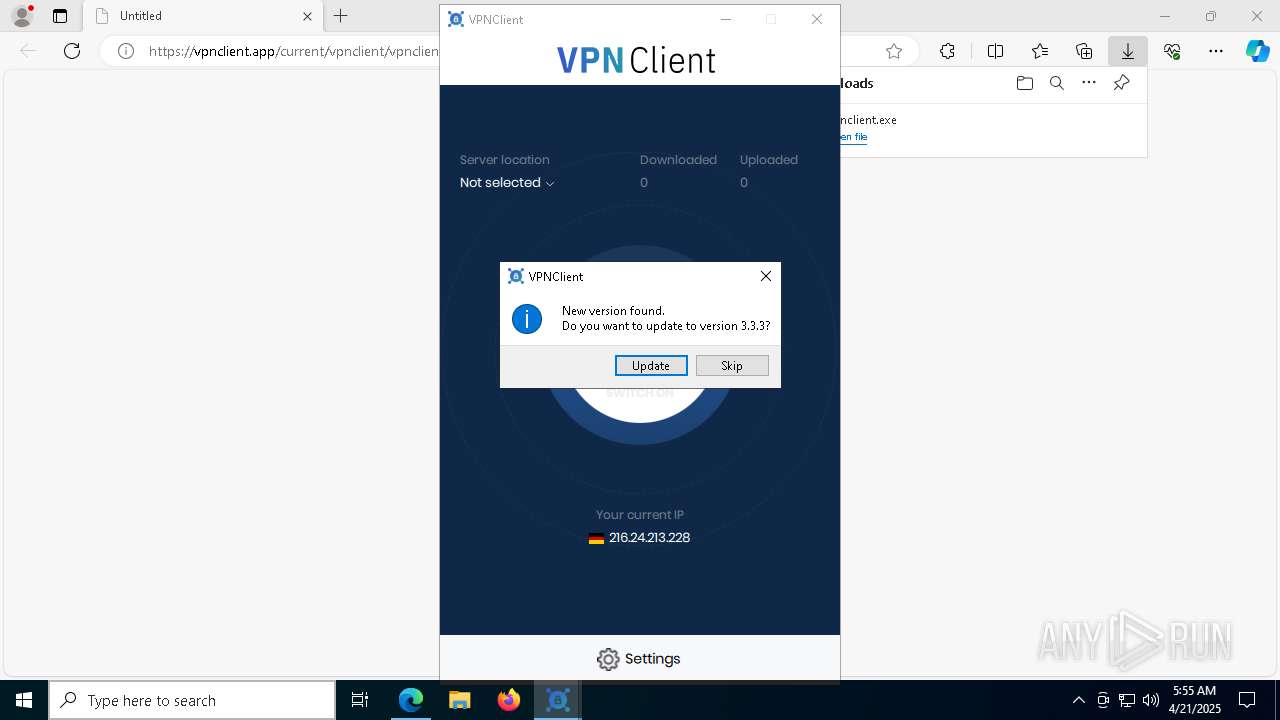Open Edge tab actions menu
This screenshot has height=720, width=1280.
tap(60, 16)
